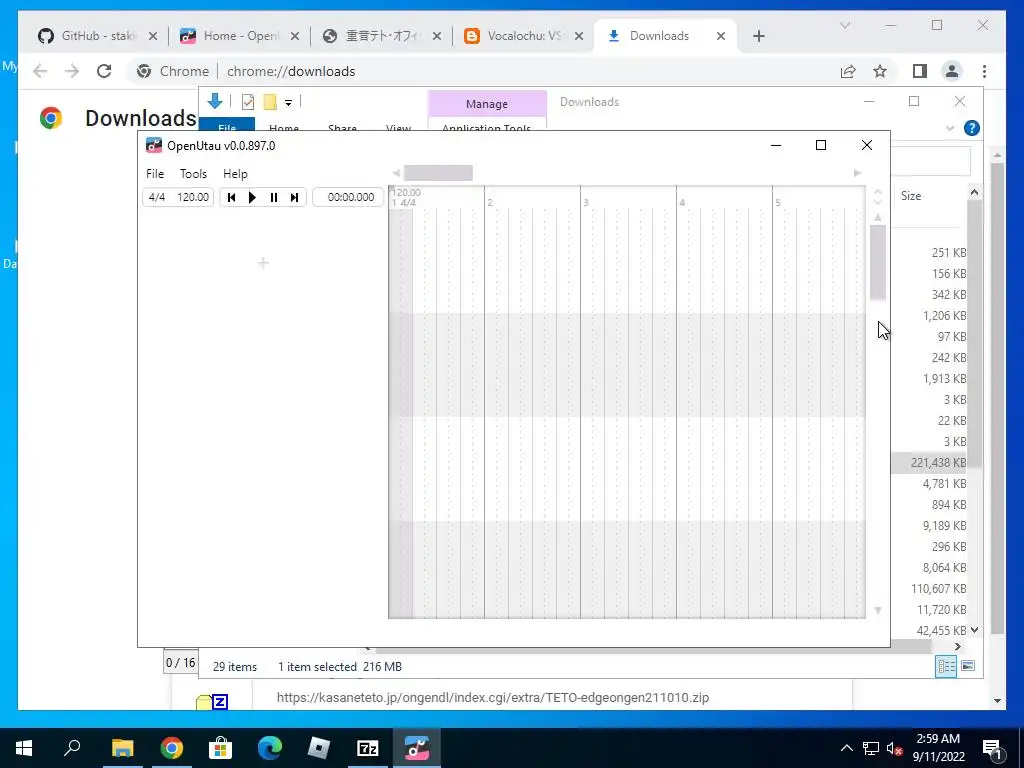Open the Manage ribbon tab in Explorer

[x=487, y=104]
